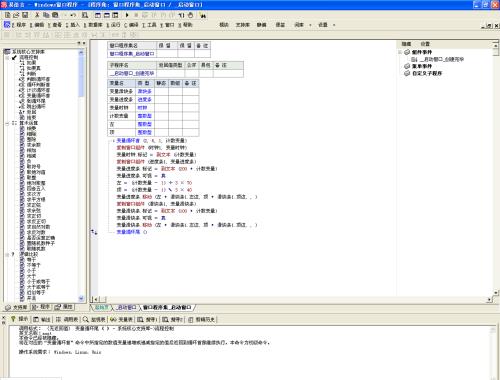The width and height of the screenshot is (500, 380).
Task: Close the bottom output panel with the x icon
Action: (x=4, y=318)
